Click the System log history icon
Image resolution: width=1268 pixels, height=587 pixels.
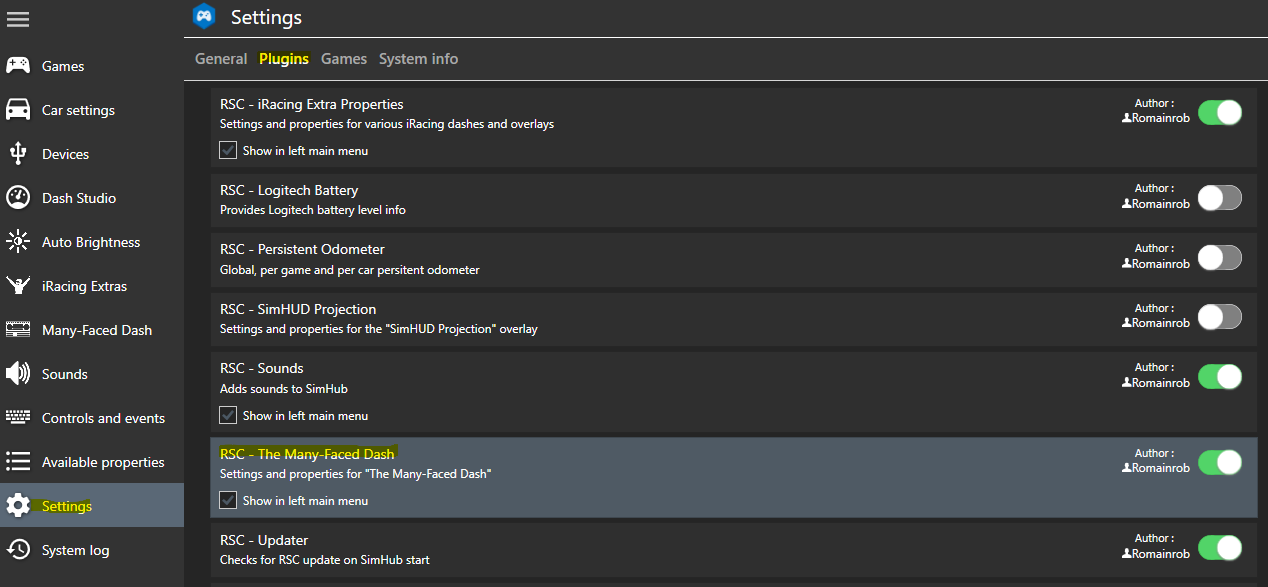tap(18, 550)
